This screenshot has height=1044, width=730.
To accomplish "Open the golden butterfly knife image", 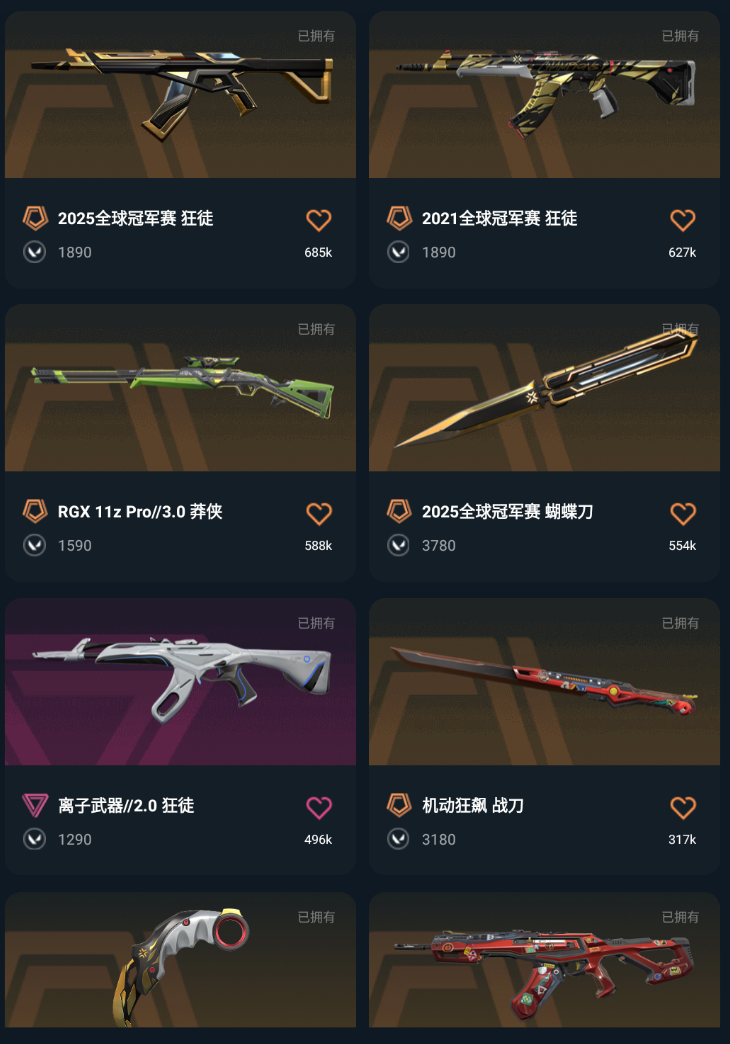I will click(544, 388).
